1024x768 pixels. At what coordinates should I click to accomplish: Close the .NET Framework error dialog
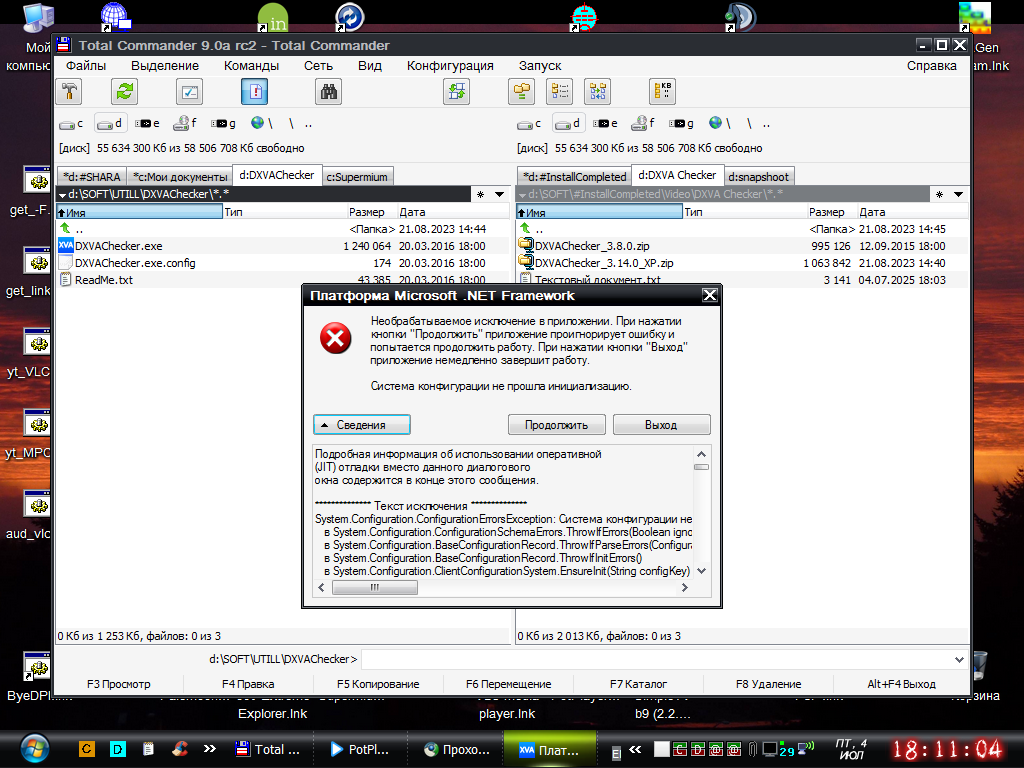(710, 295)
